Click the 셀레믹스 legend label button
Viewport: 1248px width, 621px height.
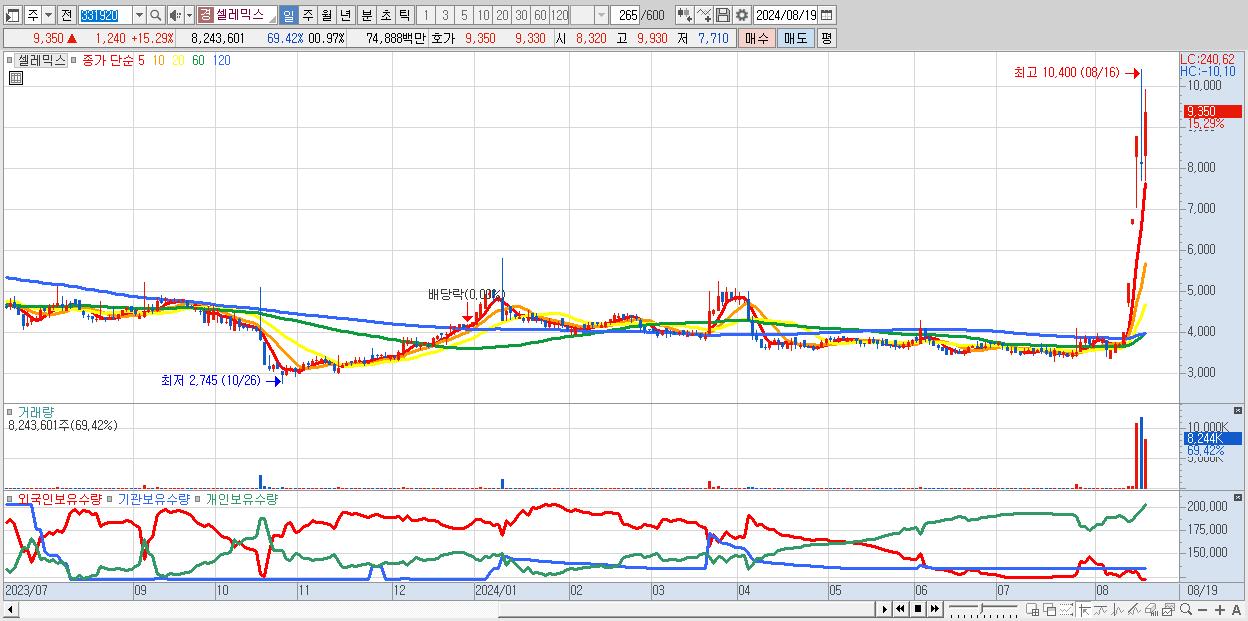(x=42, y=60)
